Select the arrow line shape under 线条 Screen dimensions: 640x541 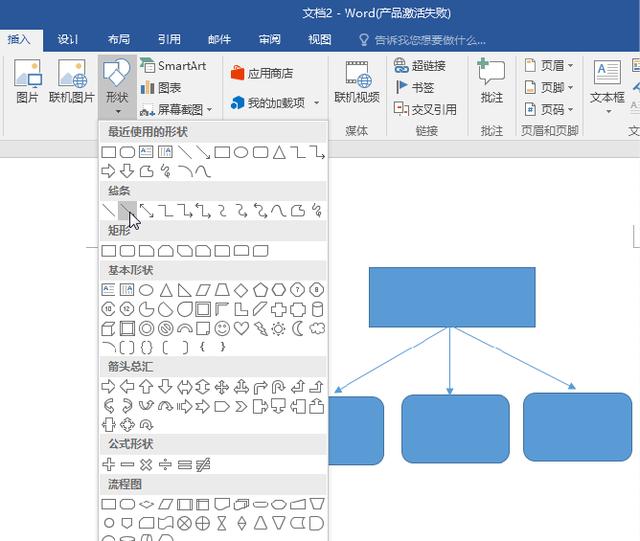pyautogui.click(x=127, y=210)
